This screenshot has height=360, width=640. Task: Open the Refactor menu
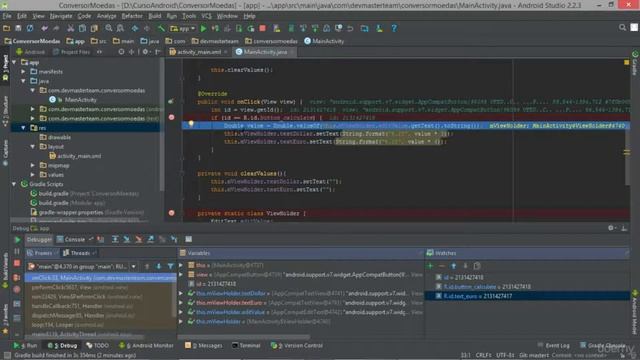(x=132, y=16)
